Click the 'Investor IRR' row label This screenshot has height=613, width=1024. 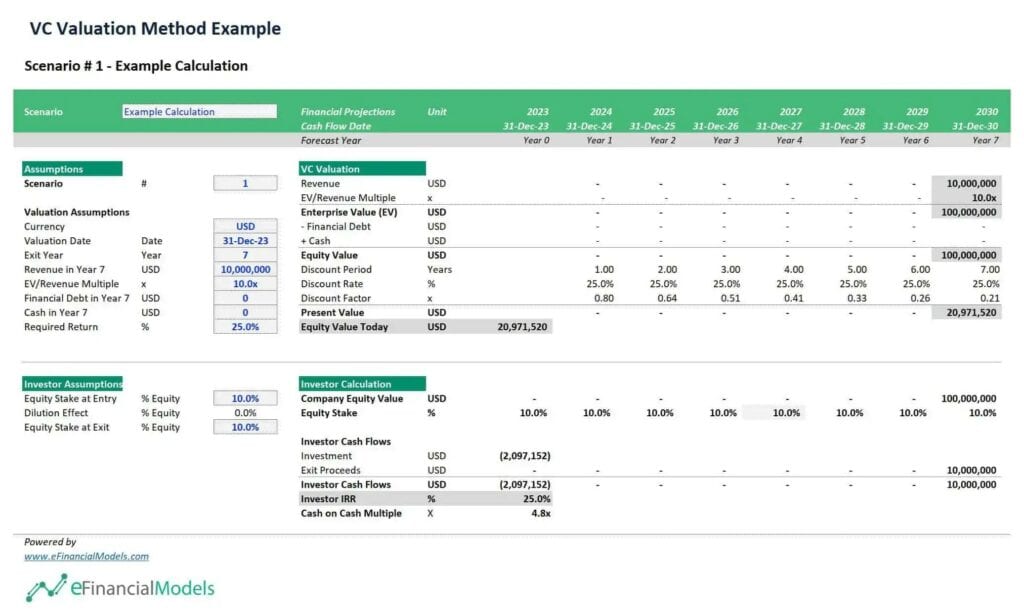(x=328, y=499)
